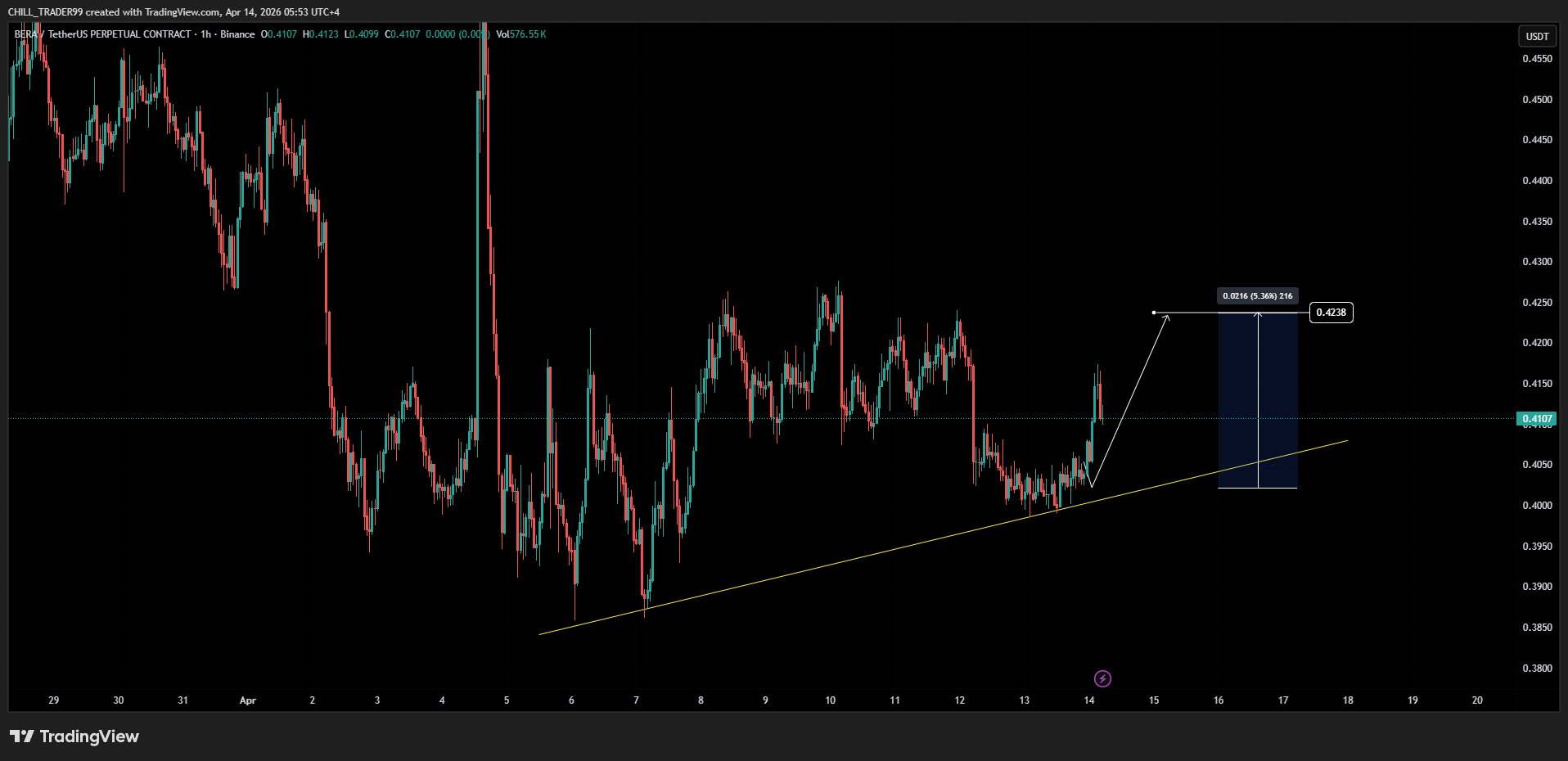
Task: Click the 12 date on time axis
Action: [959, 700]
